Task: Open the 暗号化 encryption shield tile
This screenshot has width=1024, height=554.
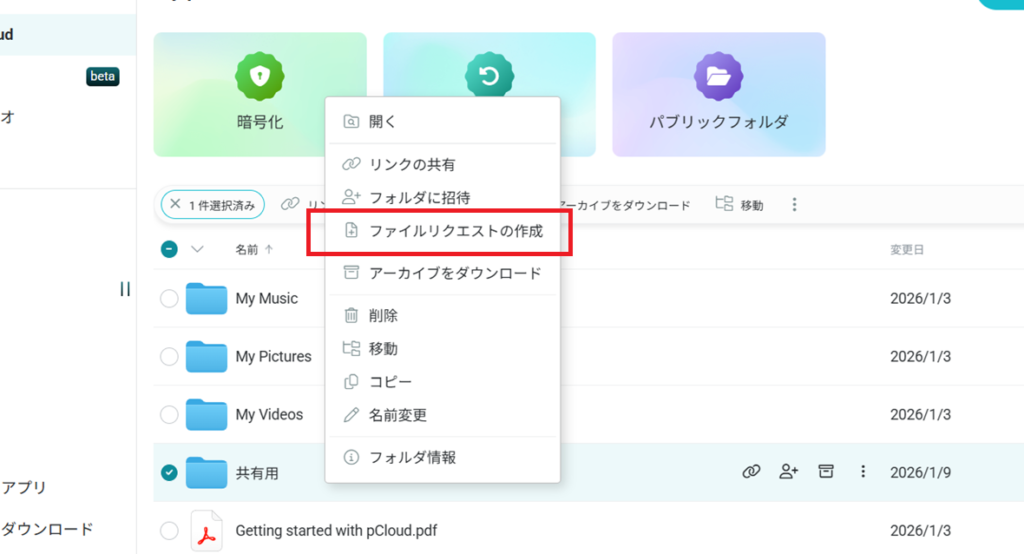Action: pos(260,78)
